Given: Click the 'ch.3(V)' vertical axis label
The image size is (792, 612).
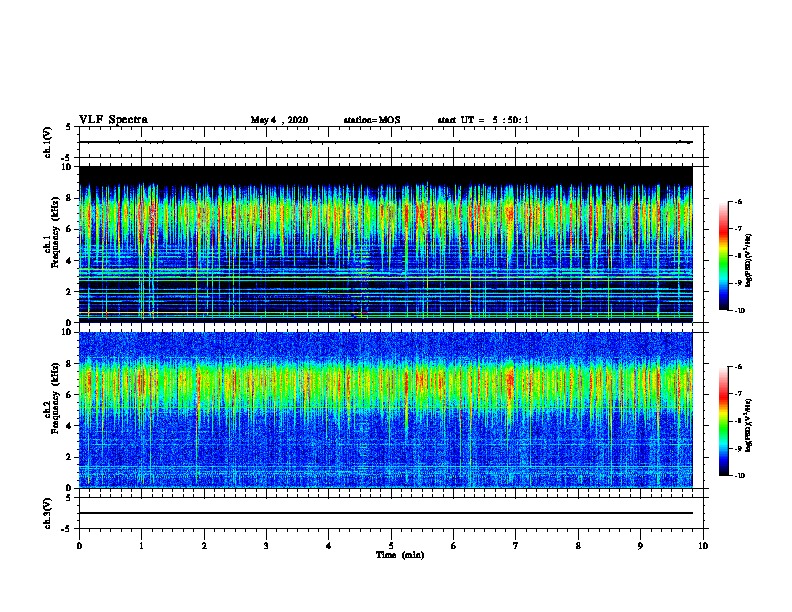Looking at the screenshot, I should coord(48,513).
